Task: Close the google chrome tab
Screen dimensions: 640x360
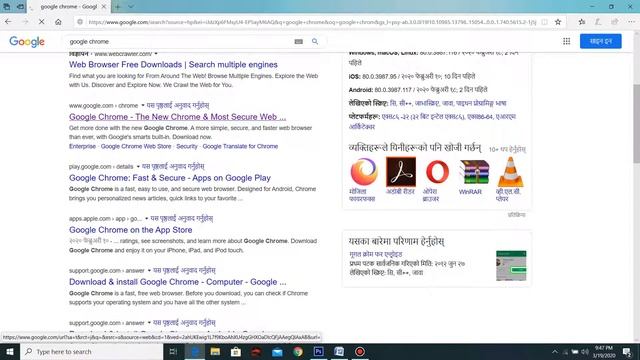Action: coord(104,7)
